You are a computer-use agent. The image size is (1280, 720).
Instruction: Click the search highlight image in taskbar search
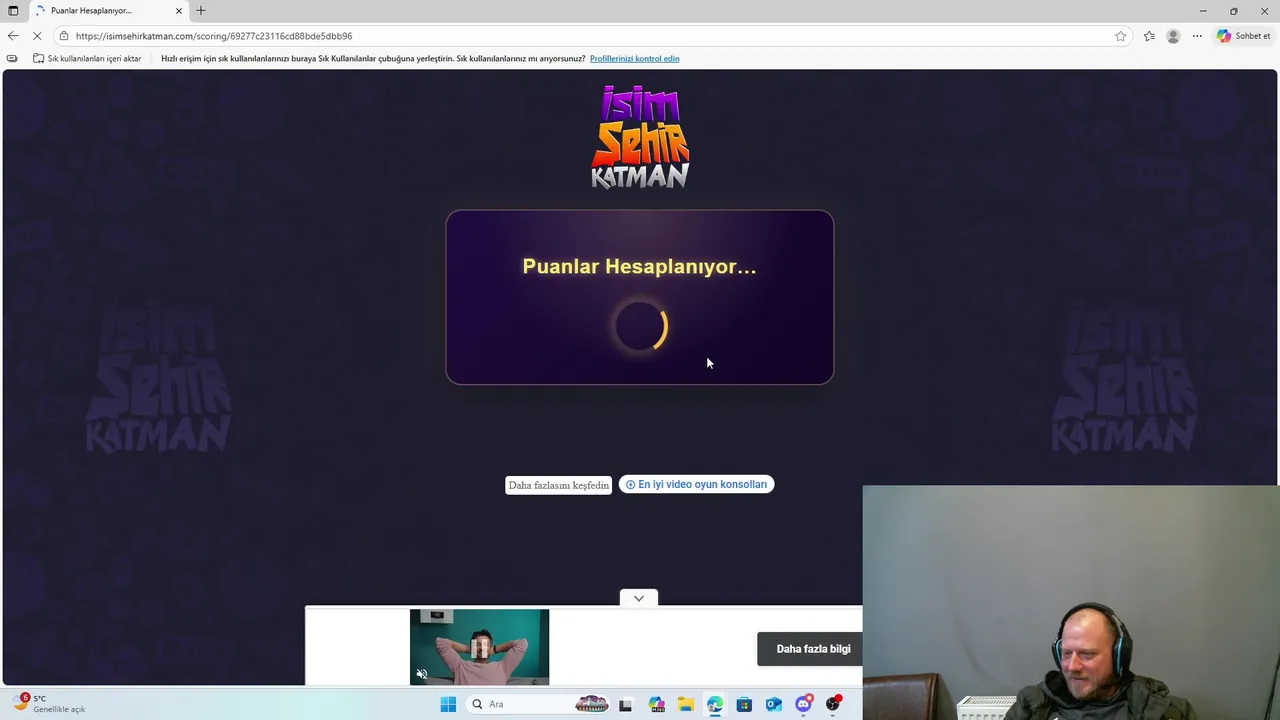tap(592, 704)
